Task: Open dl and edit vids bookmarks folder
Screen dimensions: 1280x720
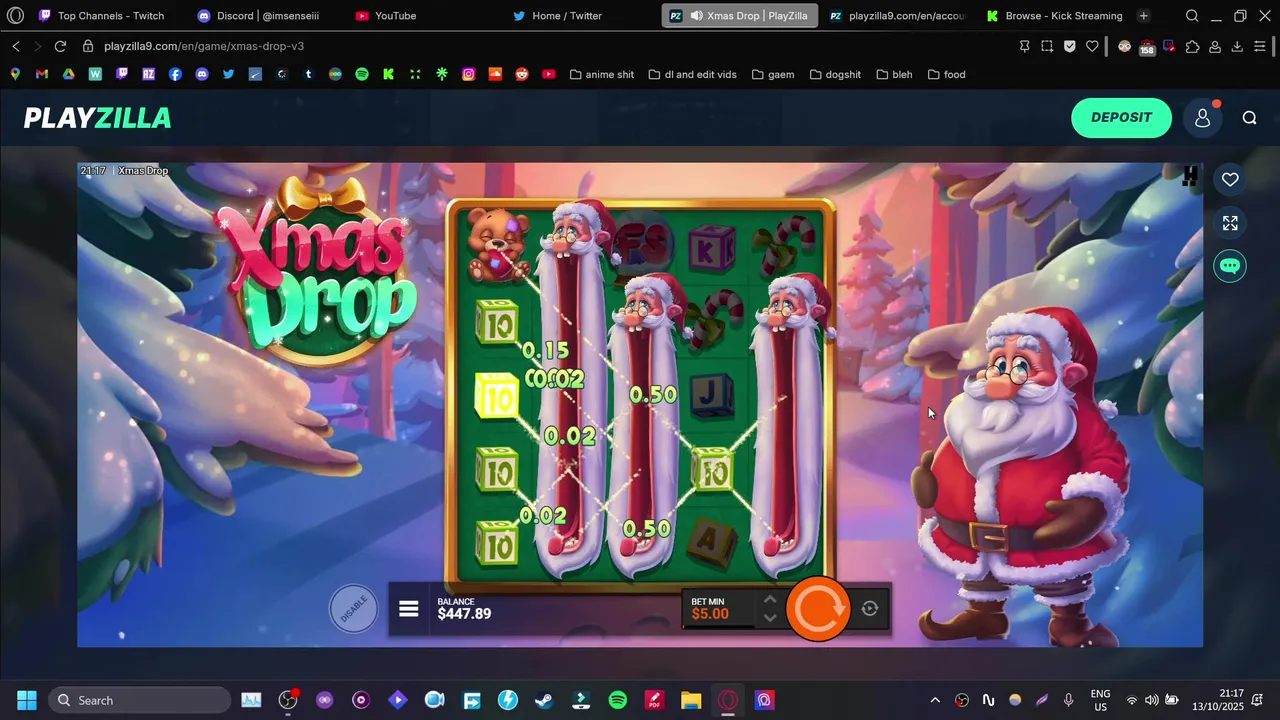Action: [692, 74]
